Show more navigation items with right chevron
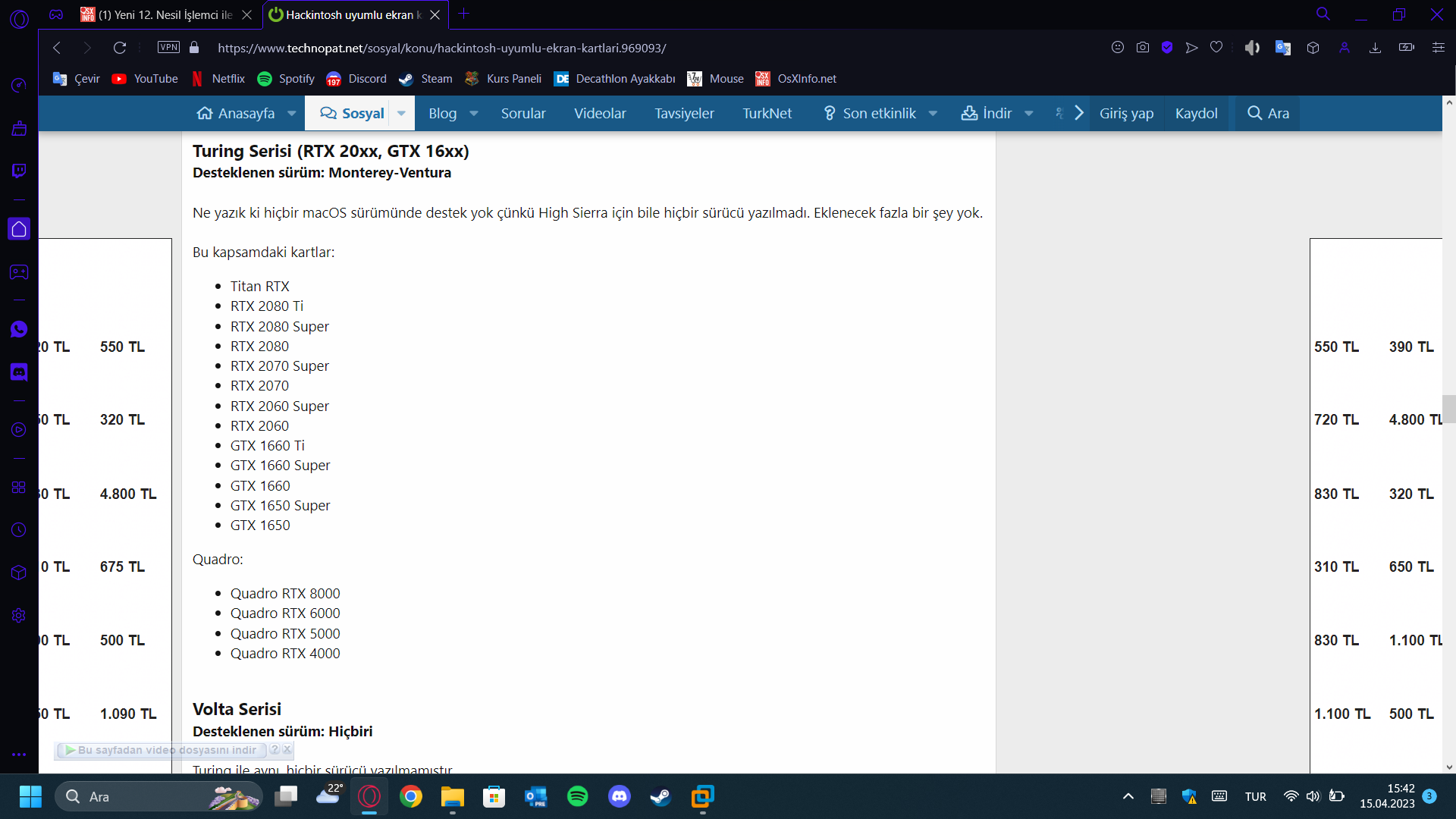This screenshot has height=819, width=1456. pos(1078,114)
